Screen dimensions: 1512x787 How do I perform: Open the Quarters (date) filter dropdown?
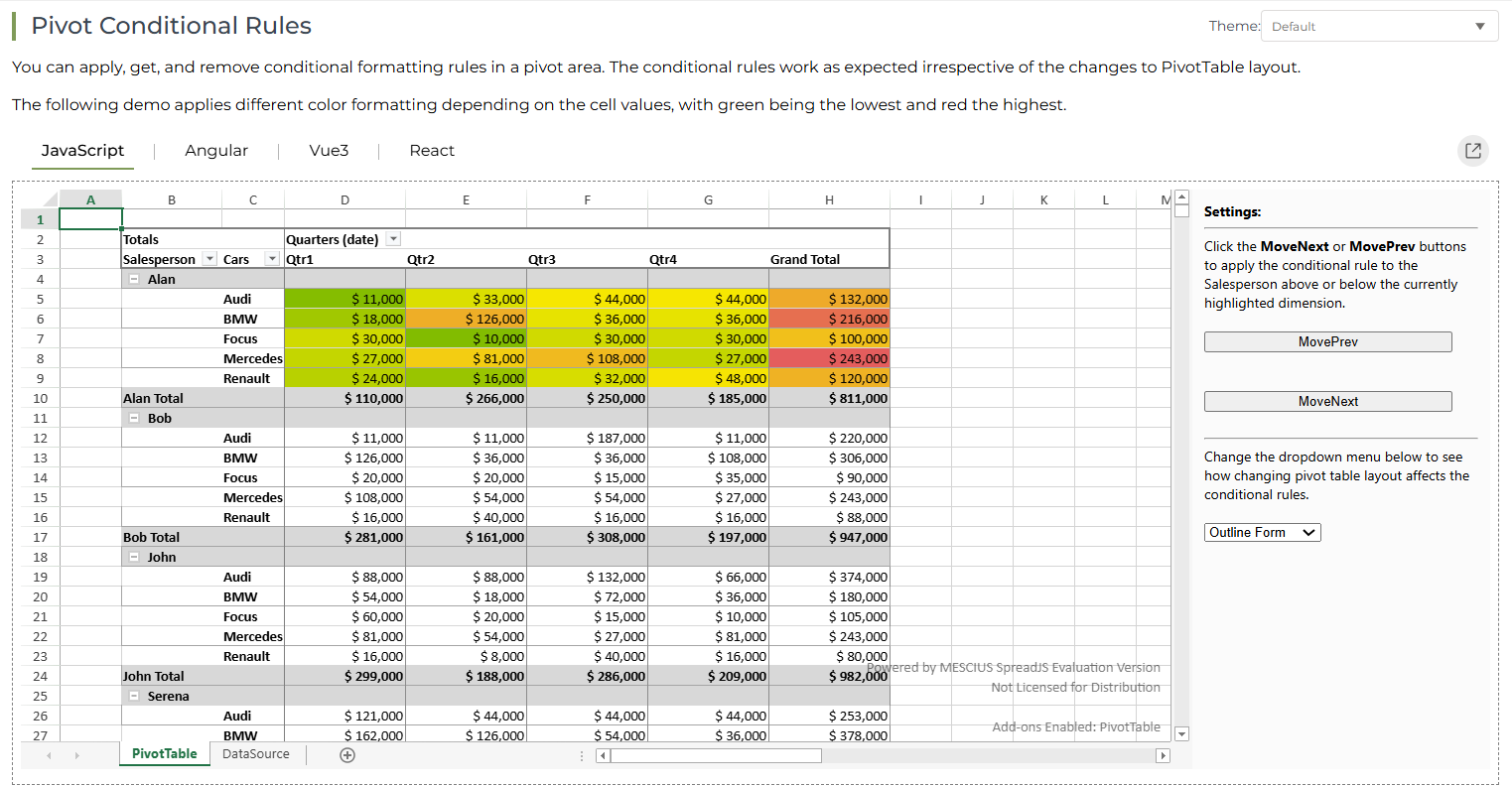(393, 239)
